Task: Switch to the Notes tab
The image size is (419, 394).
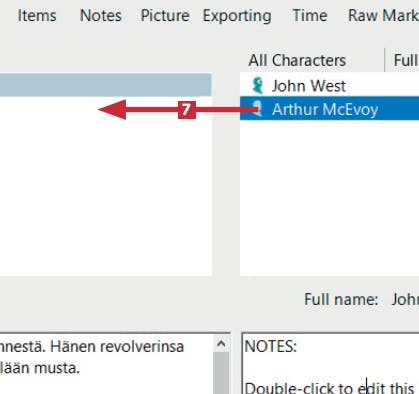Action: (x=101, y=16)
